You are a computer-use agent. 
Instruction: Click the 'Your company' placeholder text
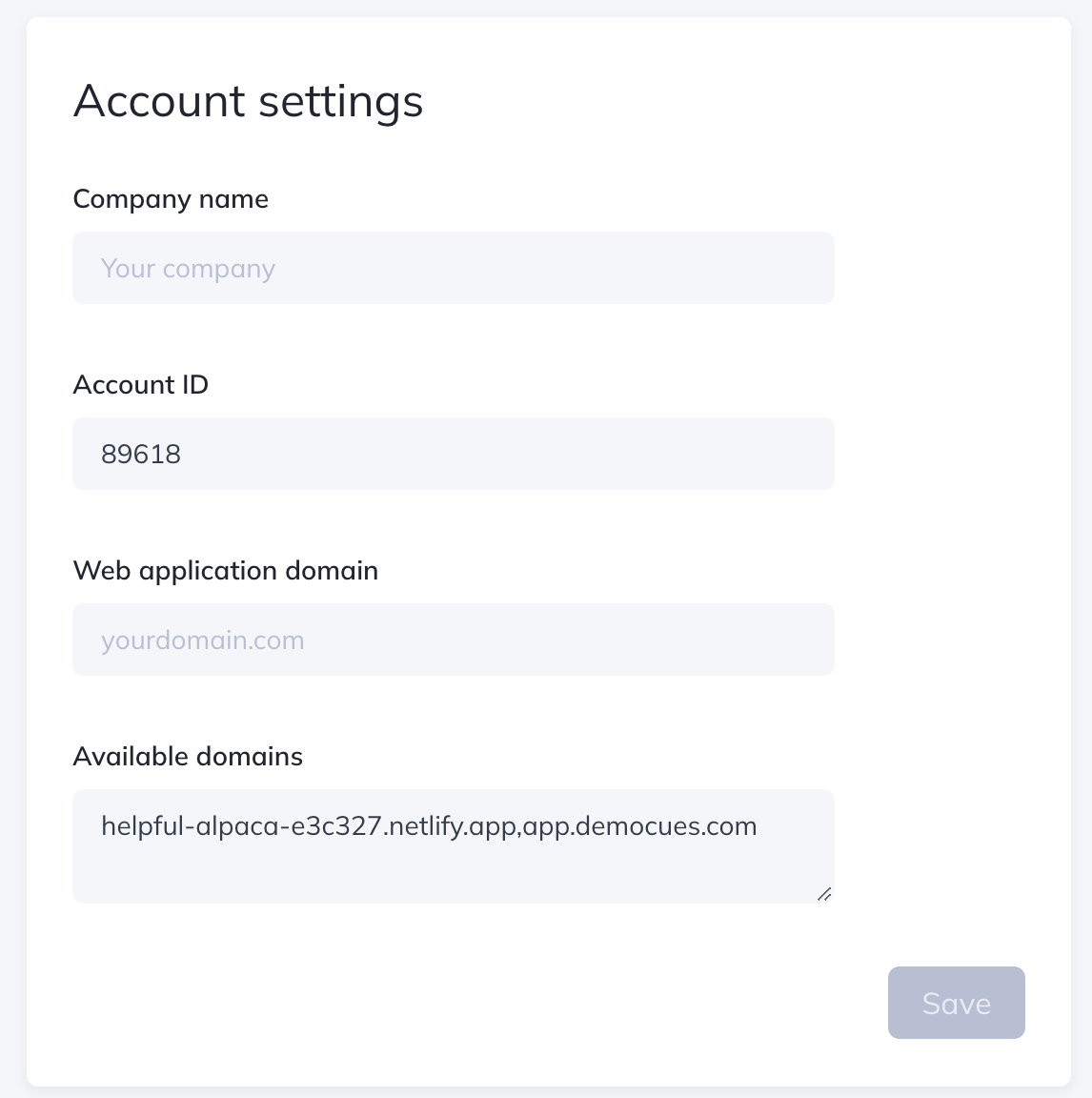188,269
